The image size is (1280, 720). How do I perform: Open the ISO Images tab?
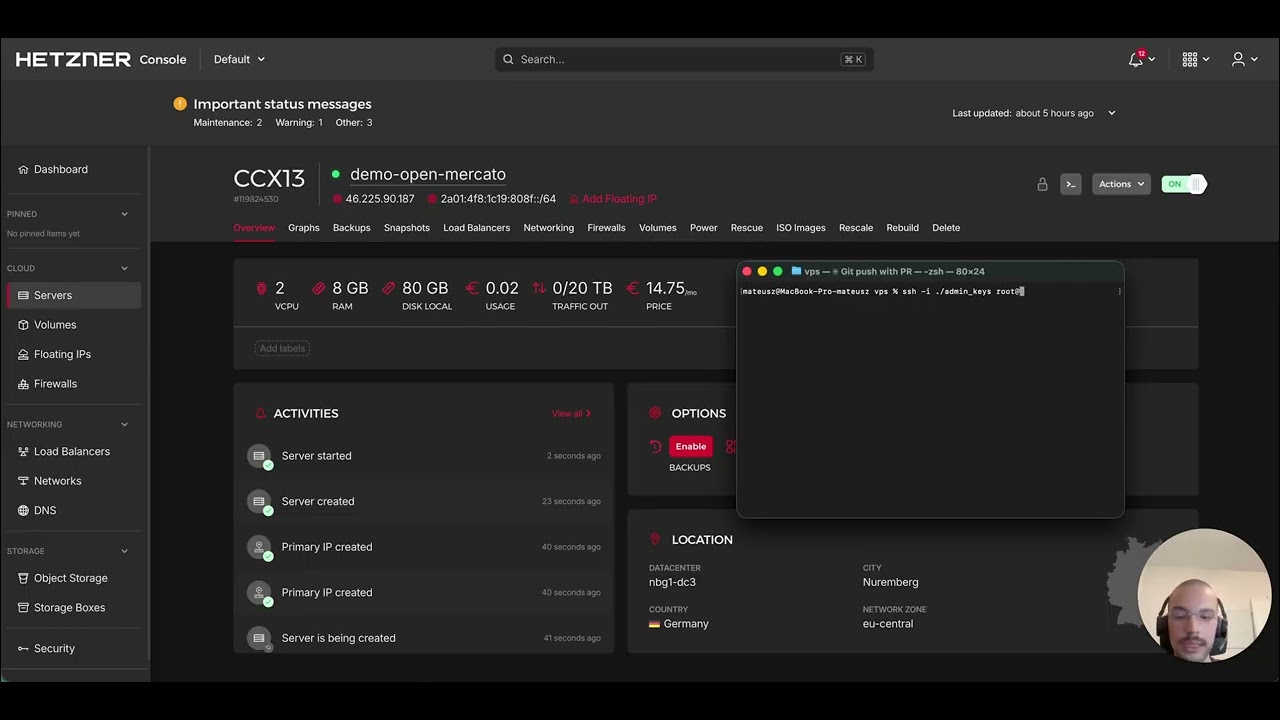coord(801,228)
